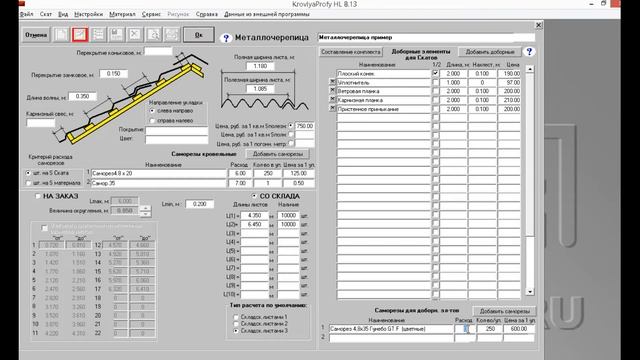Select calculation type Складск. листами 2
The width and height of the screenshot is (640, 360).
click(236, 324)
